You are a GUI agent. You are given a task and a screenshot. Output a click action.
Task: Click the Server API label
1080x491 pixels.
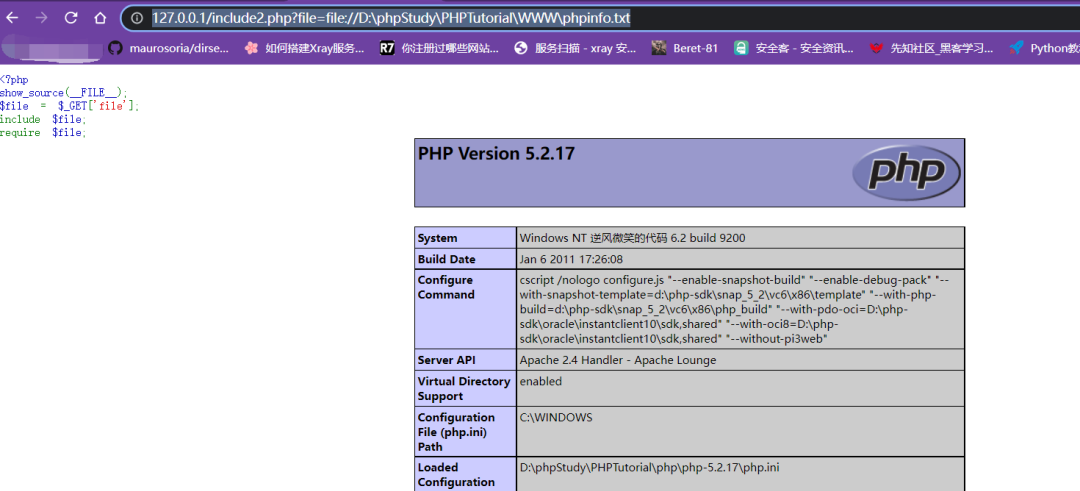click(x=446, y=360)
